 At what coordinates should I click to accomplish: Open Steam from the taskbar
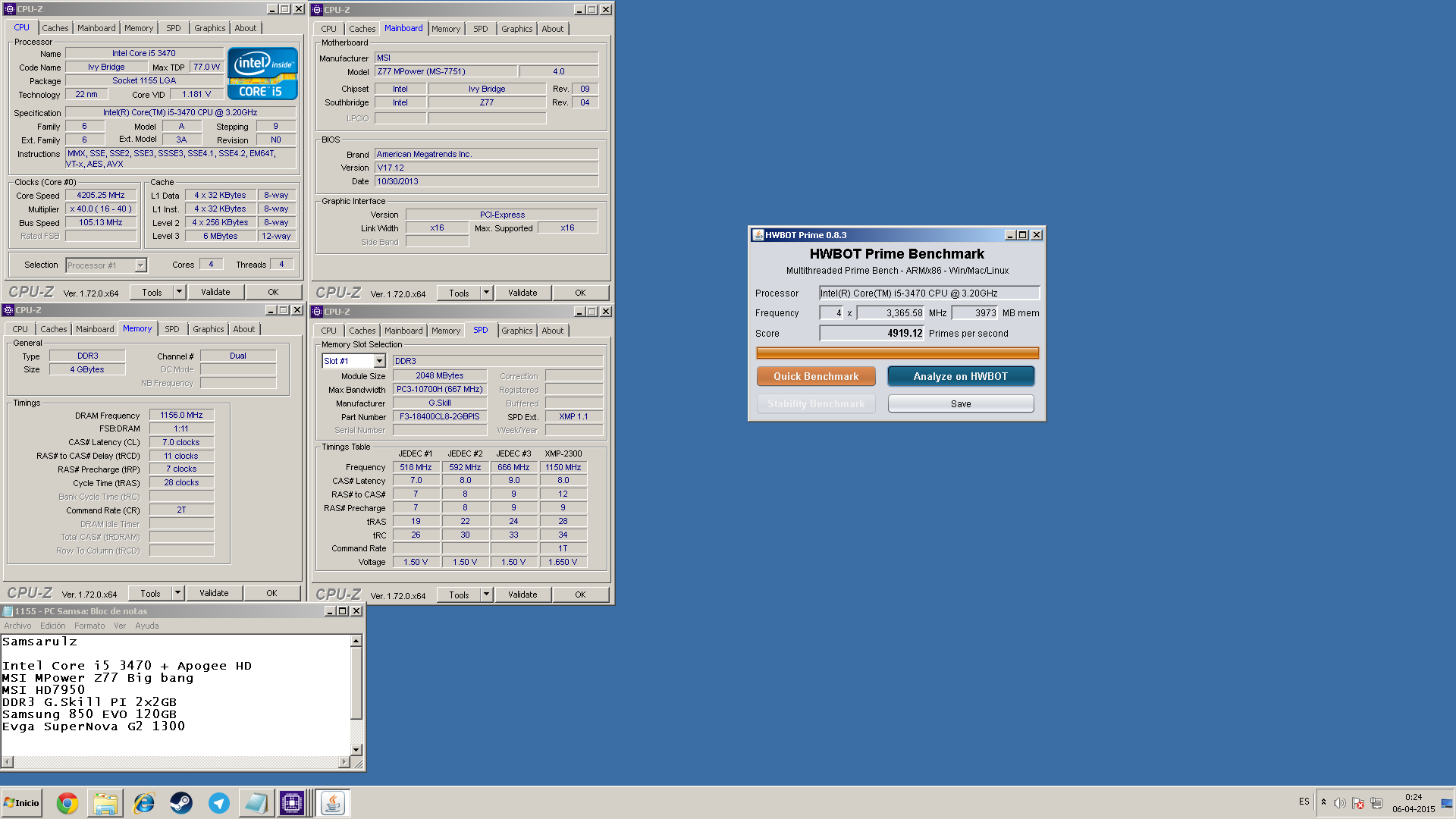[181, 803]
